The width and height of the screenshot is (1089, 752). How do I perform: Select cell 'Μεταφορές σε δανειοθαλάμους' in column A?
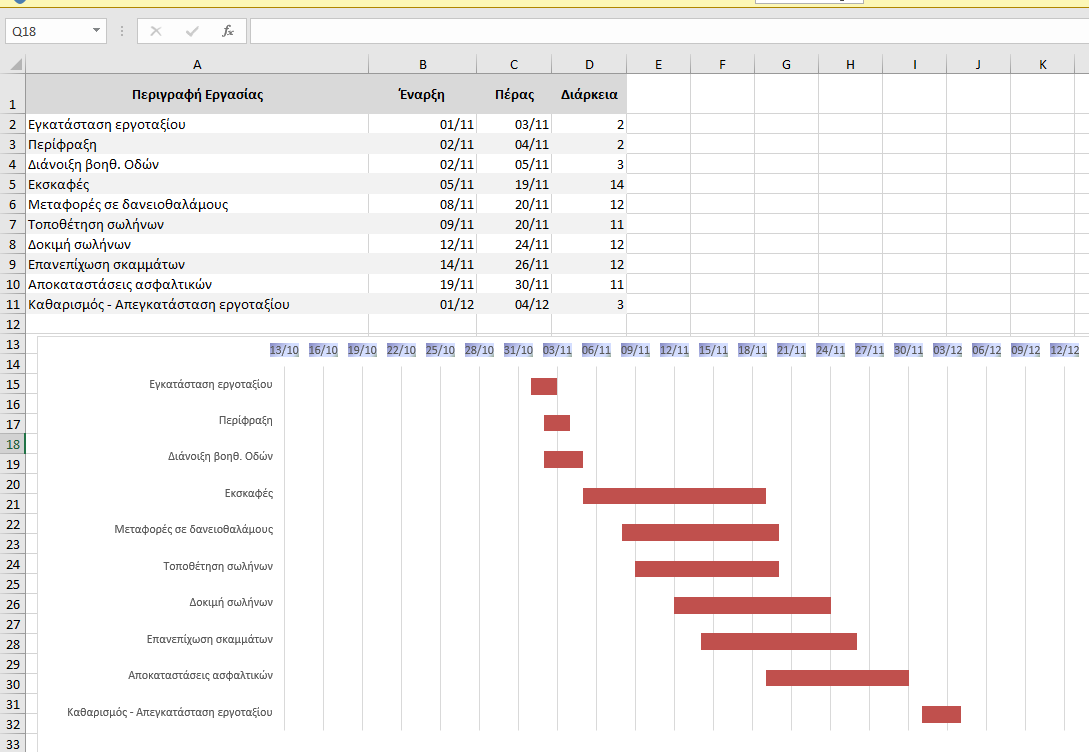197,205
